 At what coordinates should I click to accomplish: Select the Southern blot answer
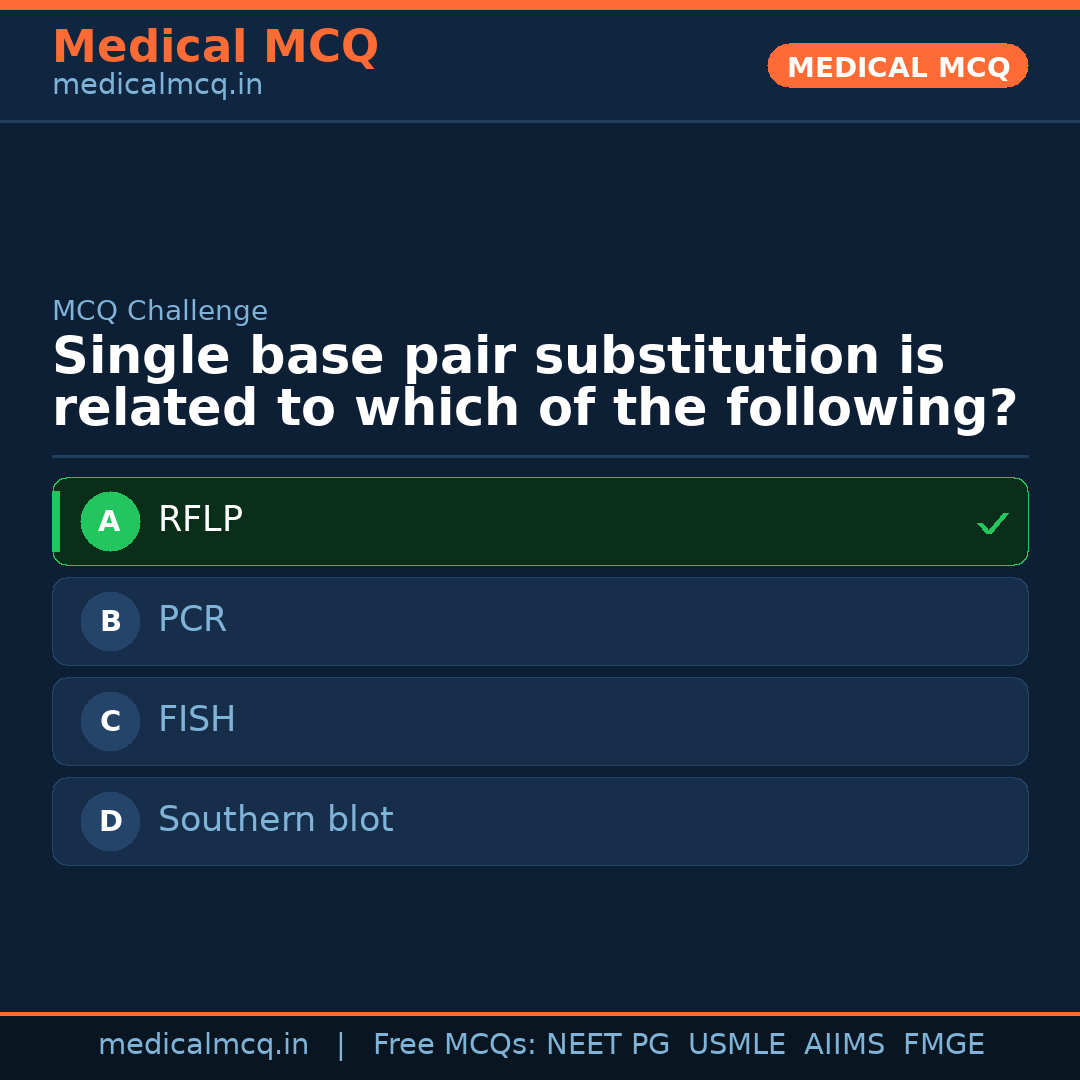[x=275, y=820]
